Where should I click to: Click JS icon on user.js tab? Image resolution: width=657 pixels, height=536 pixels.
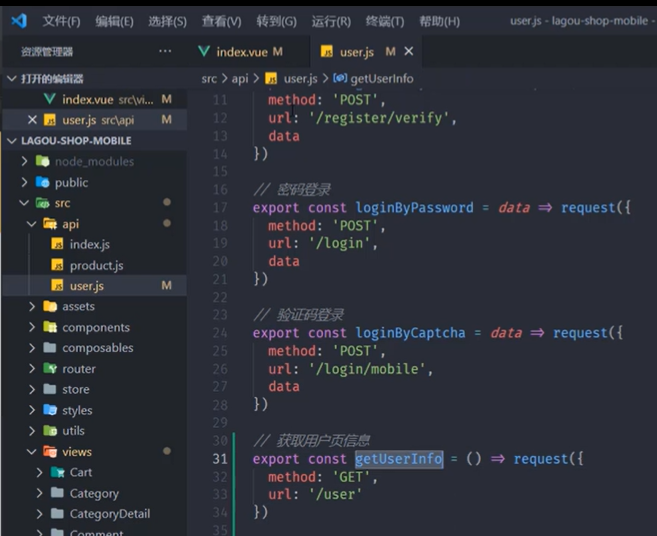tap(327, 52)
